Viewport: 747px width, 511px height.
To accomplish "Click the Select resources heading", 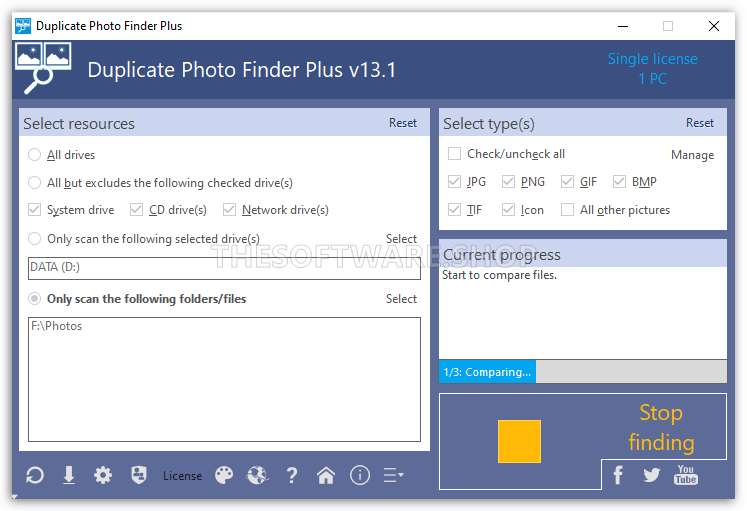I will 79,124.
